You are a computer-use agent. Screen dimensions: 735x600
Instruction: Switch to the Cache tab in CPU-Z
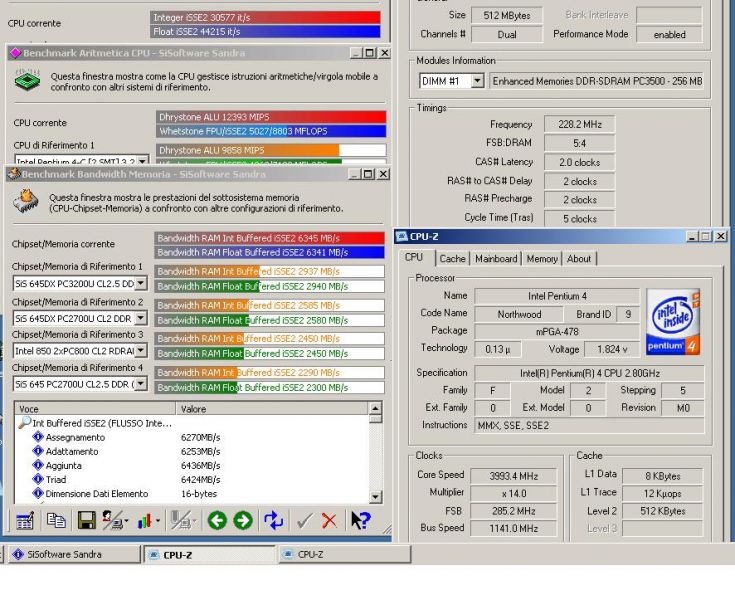click(452, 259)
